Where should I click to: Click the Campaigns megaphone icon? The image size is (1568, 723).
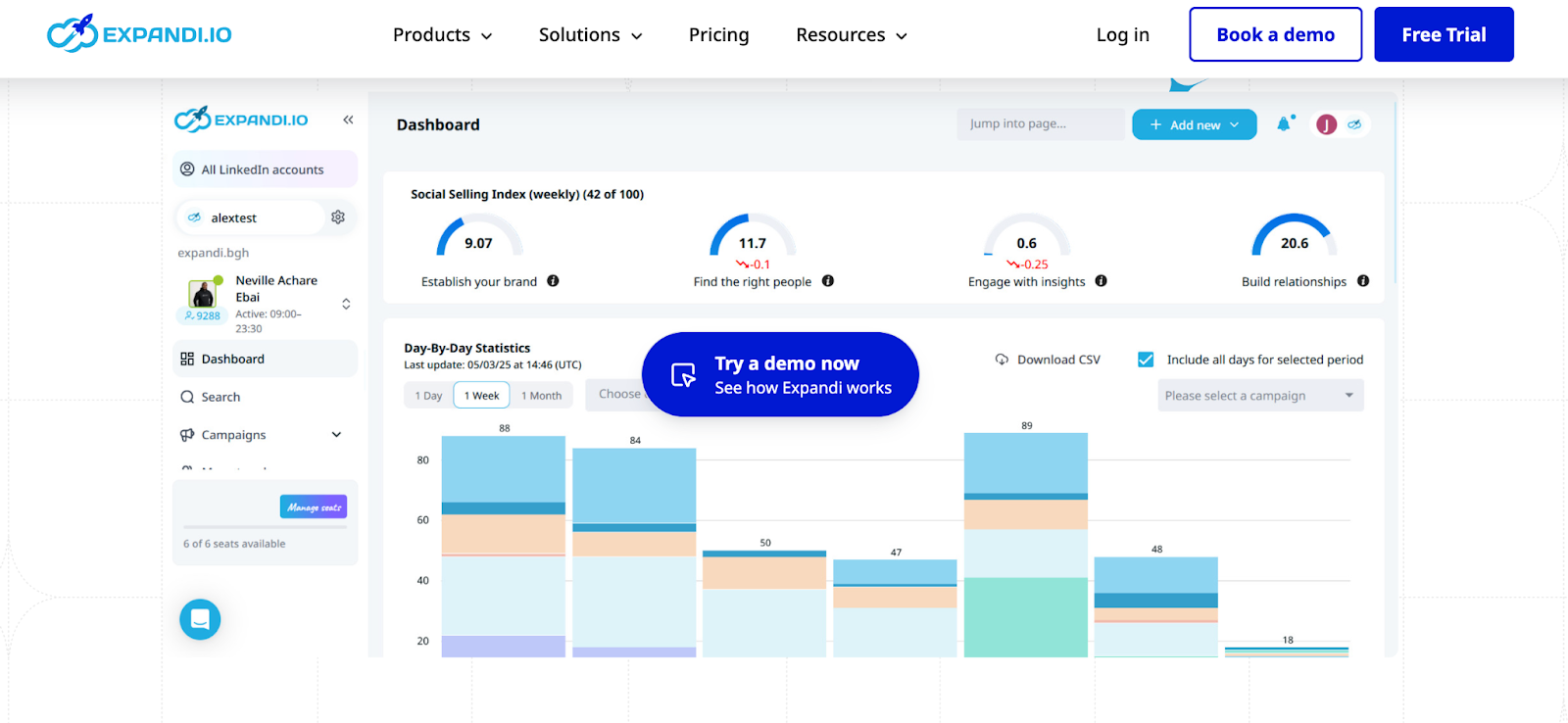pyautogui.click(x=187, y=435)
